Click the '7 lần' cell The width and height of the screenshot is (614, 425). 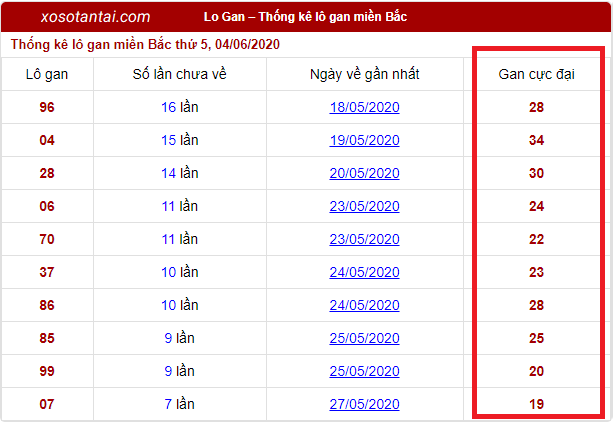tap(180, 404)
